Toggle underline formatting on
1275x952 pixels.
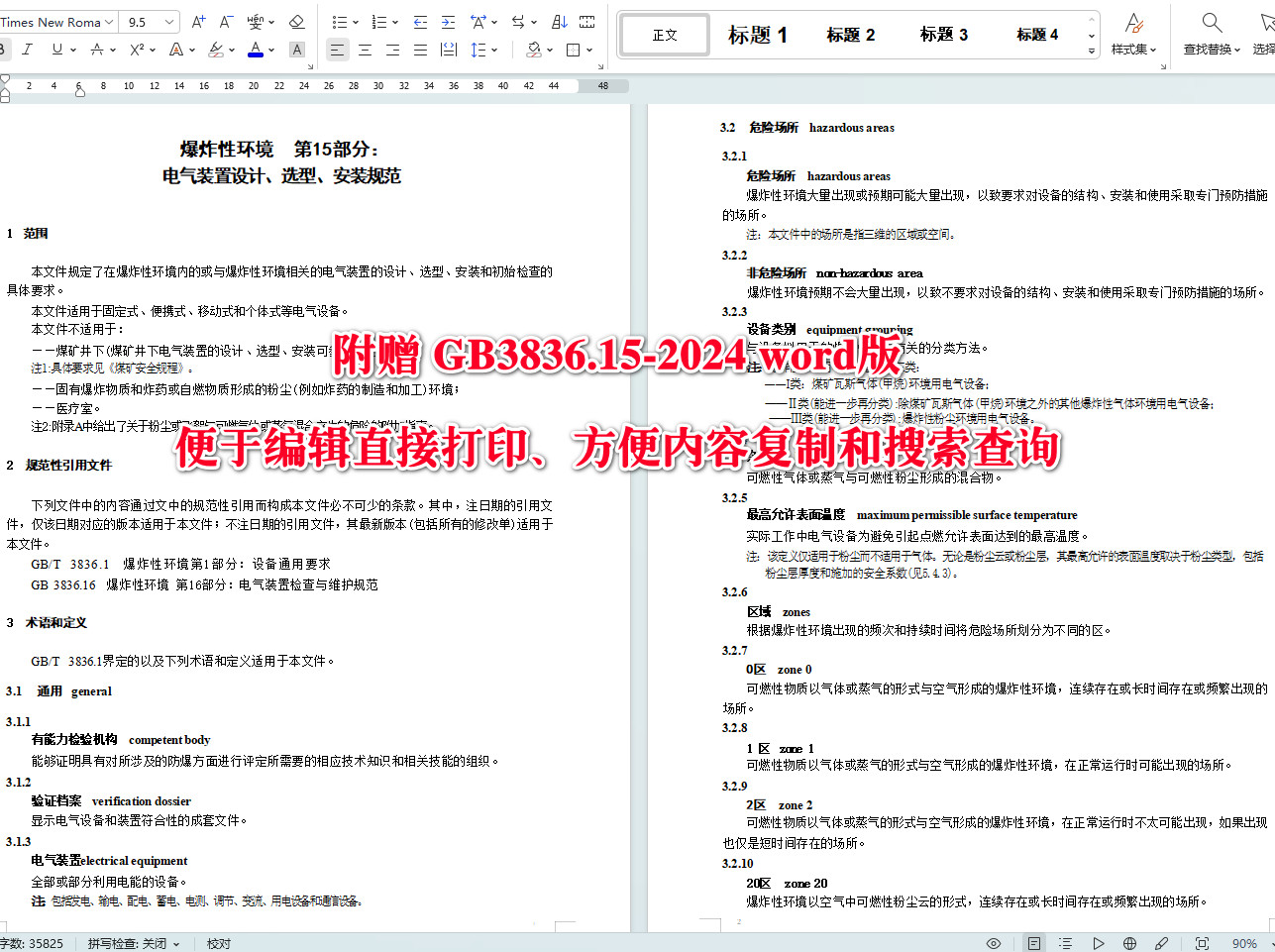[56, 49]
